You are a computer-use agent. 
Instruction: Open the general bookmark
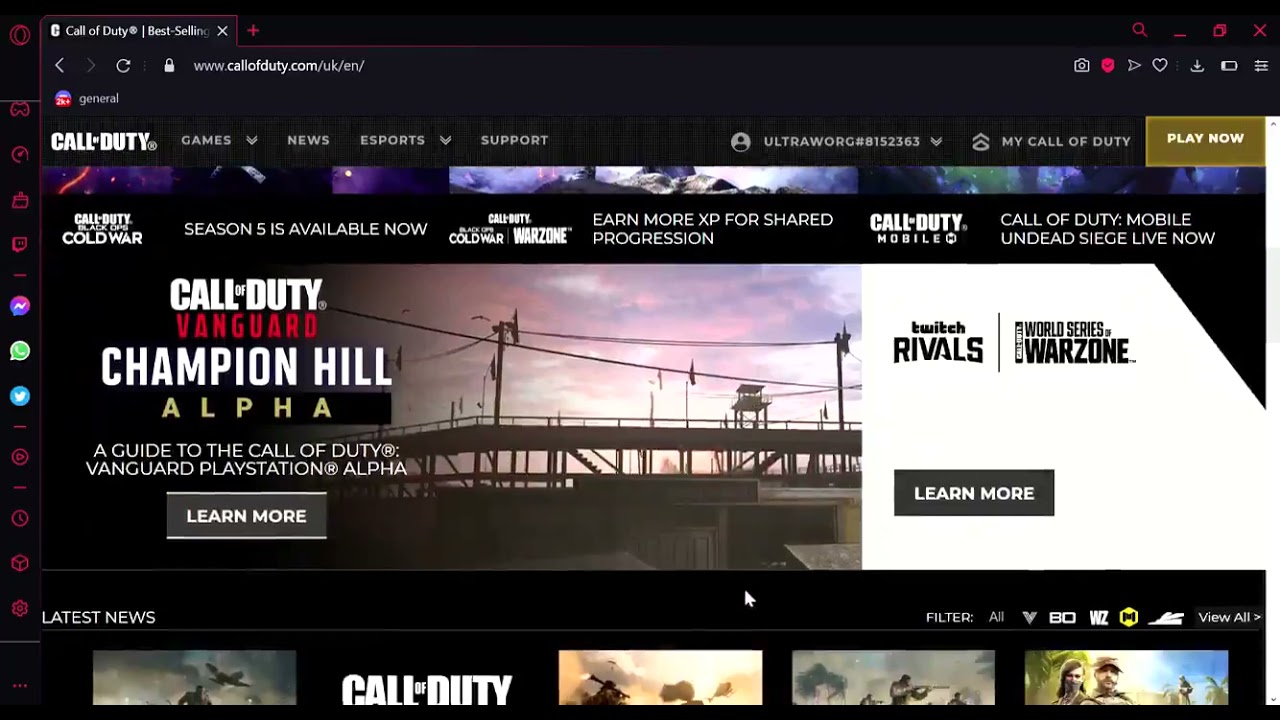87,98
